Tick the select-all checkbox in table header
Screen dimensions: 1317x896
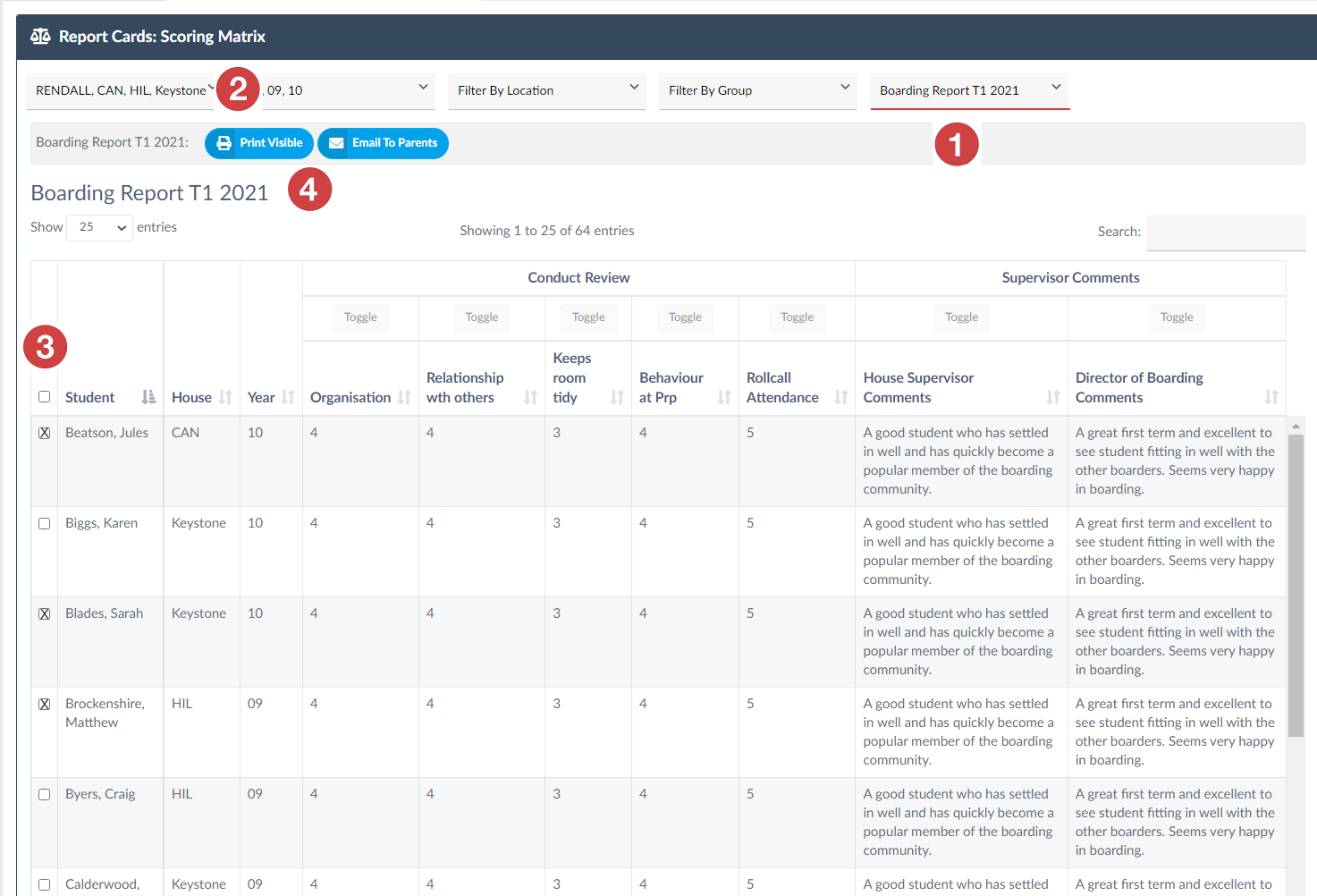coord(44,397)
